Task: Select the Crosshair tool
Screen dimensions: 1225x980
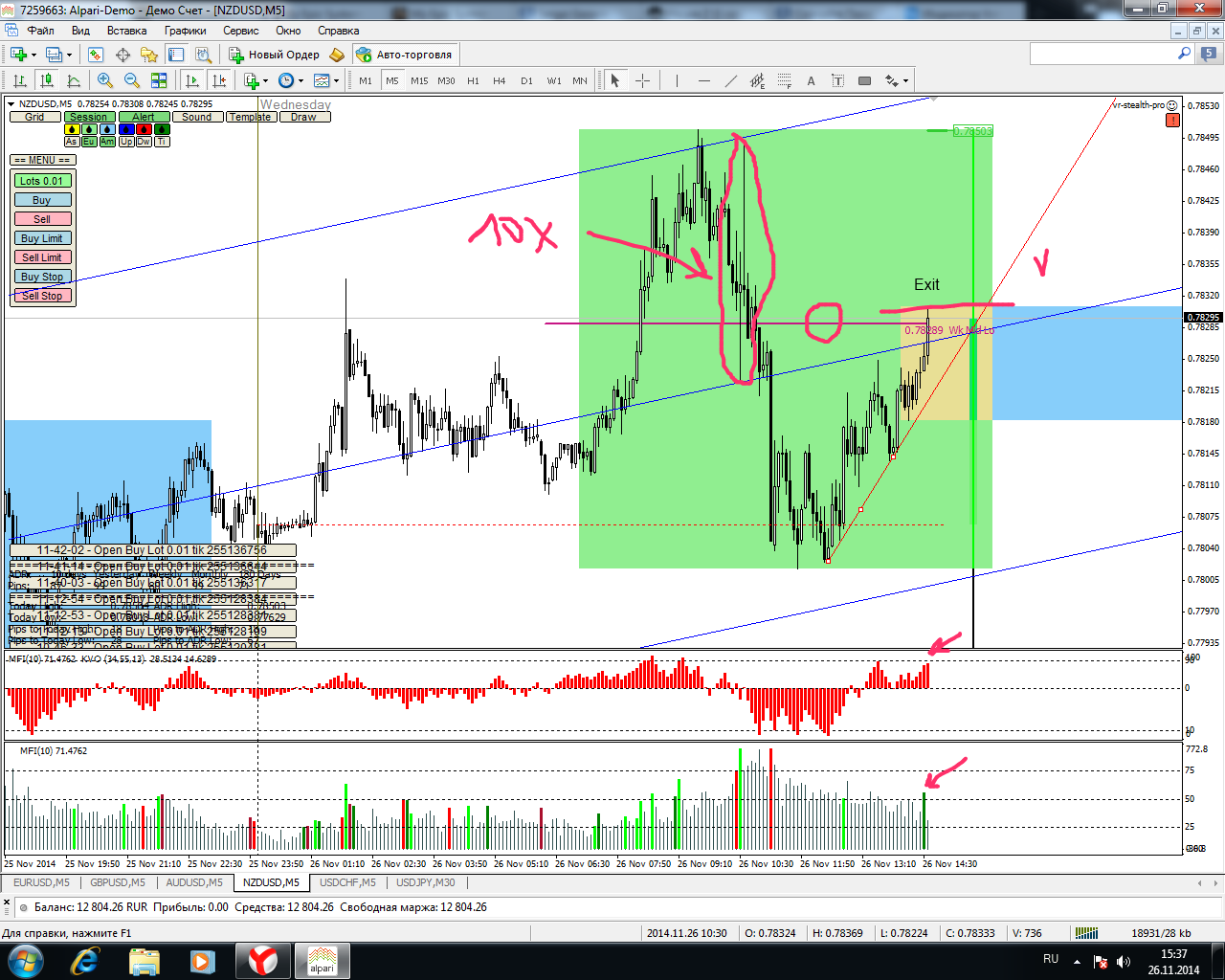Action: tap(642, 80)
